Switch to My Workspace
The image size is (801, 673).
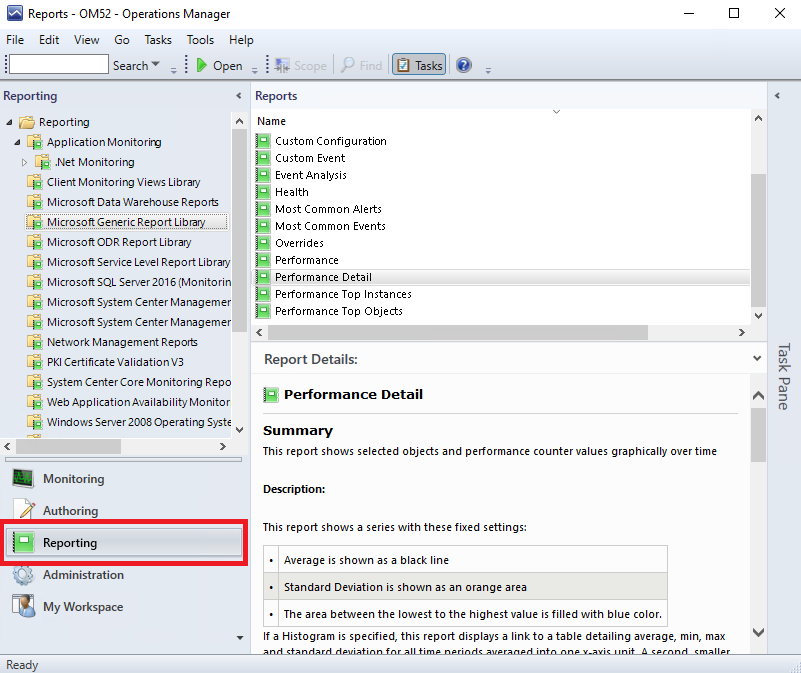(x=124, y=607)
